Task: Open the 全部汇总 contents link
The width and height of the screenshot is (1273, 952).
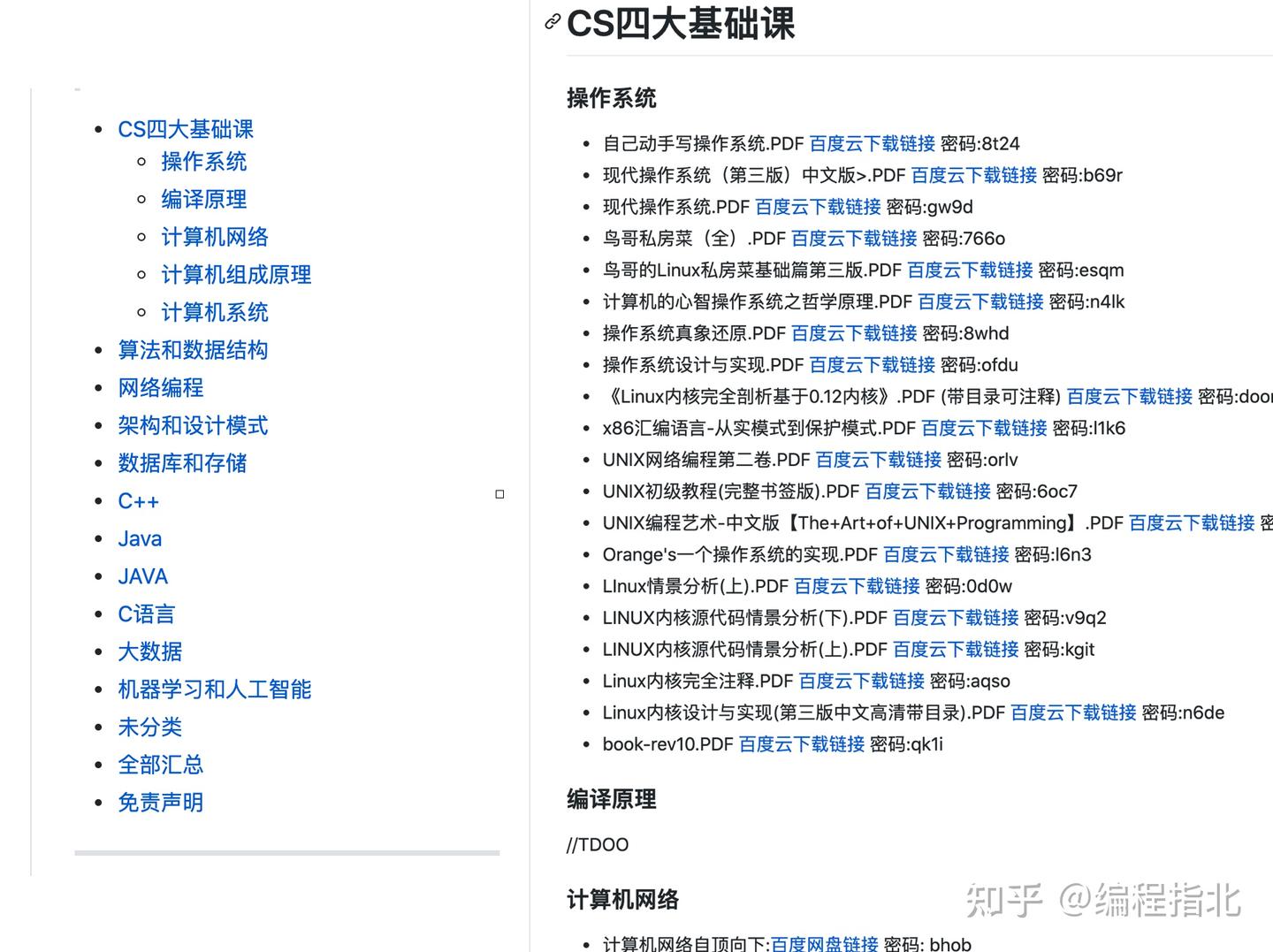Action: (x=161, y=765)
